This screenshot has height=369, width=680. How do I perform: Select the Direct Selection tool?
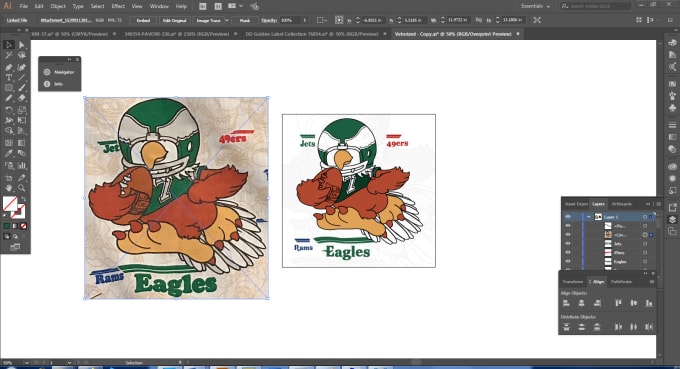coord(22,45)
